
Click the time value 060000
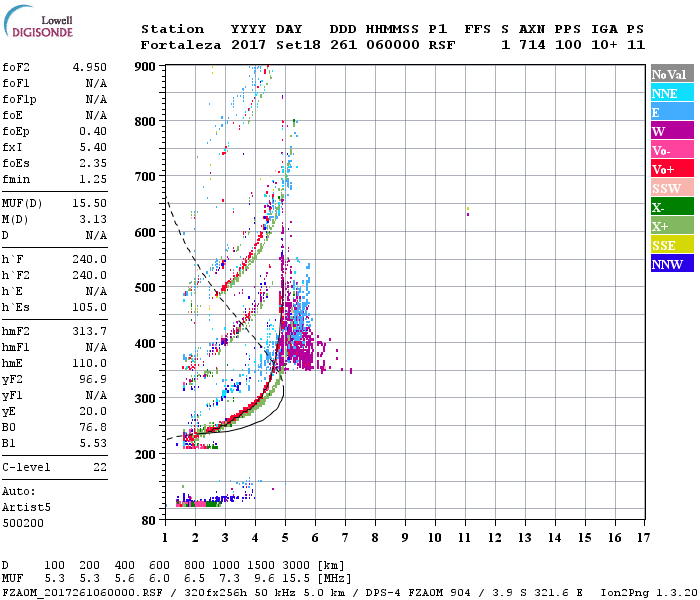pyautogui.click(x=393, y=45)
